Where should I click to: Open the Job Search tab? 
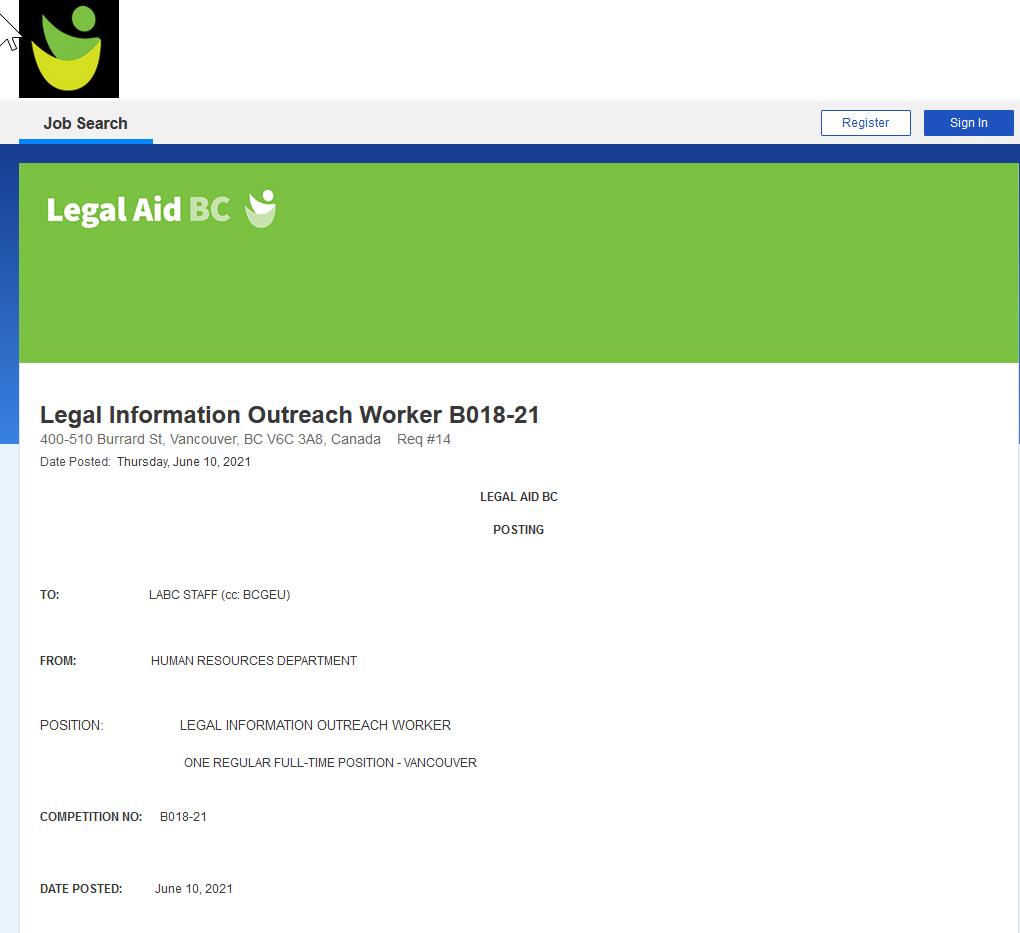coord(86,123)
